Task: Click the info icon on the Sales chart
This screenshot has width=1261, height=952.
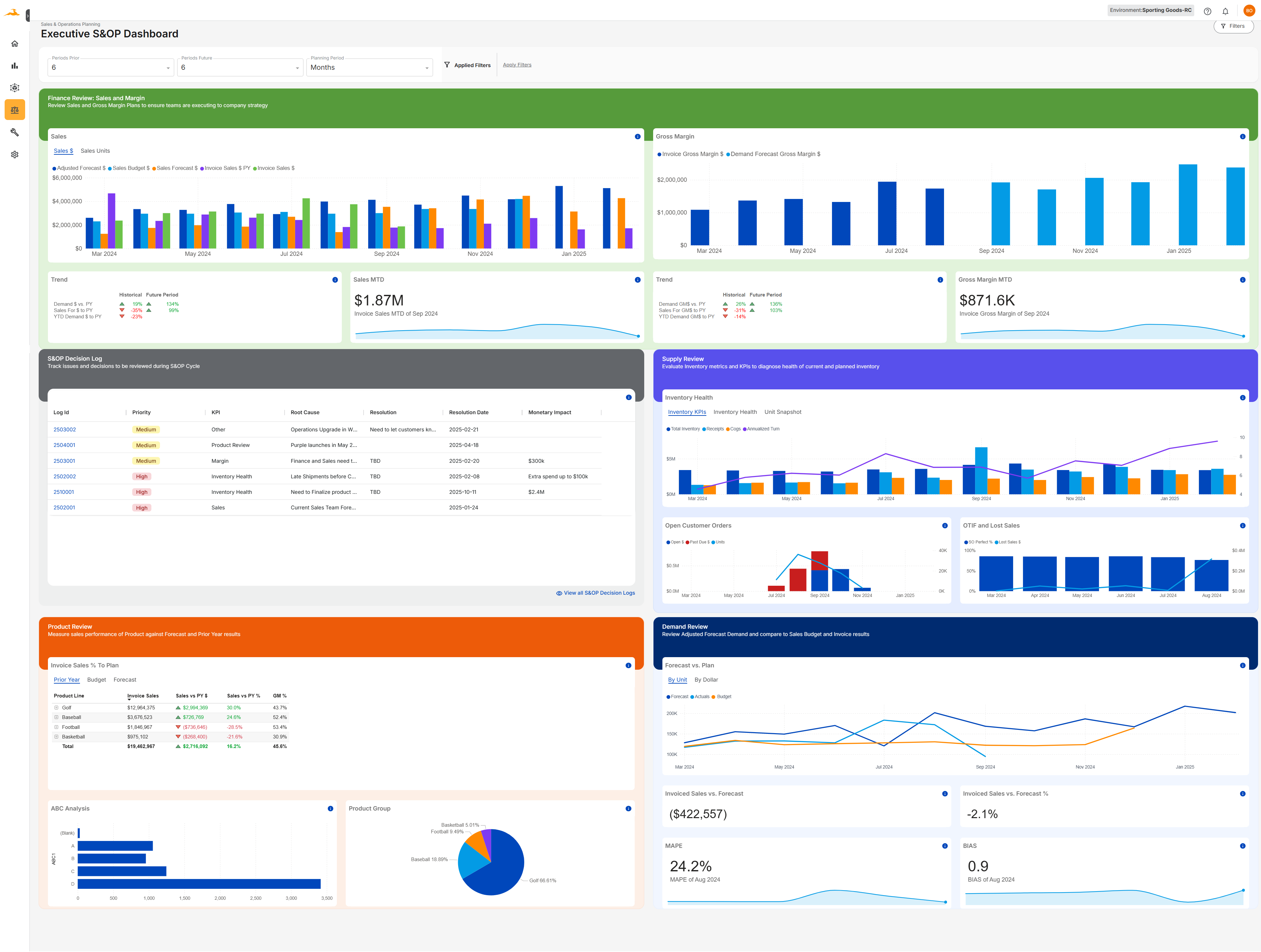Action: pos(637,136)
